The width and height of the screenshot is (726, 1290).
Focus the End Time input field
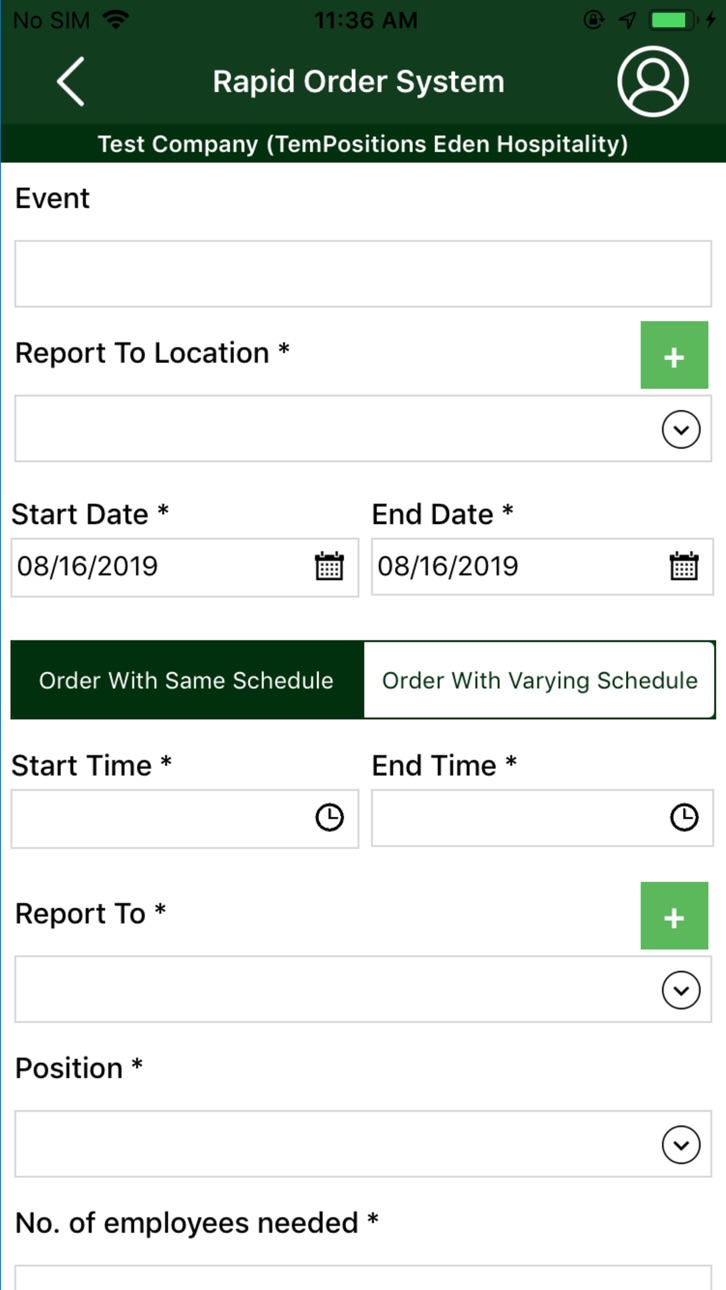[543, 819]
